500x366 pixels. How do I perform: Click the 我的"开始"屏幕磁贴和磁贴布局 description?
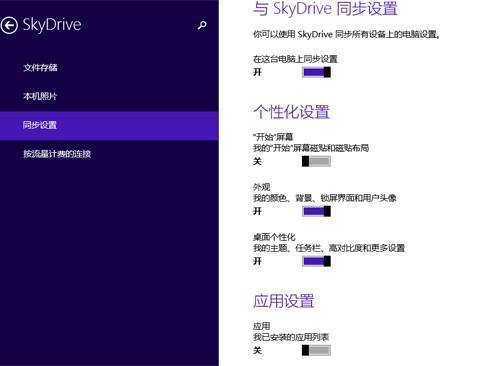(x=311, y=148)
